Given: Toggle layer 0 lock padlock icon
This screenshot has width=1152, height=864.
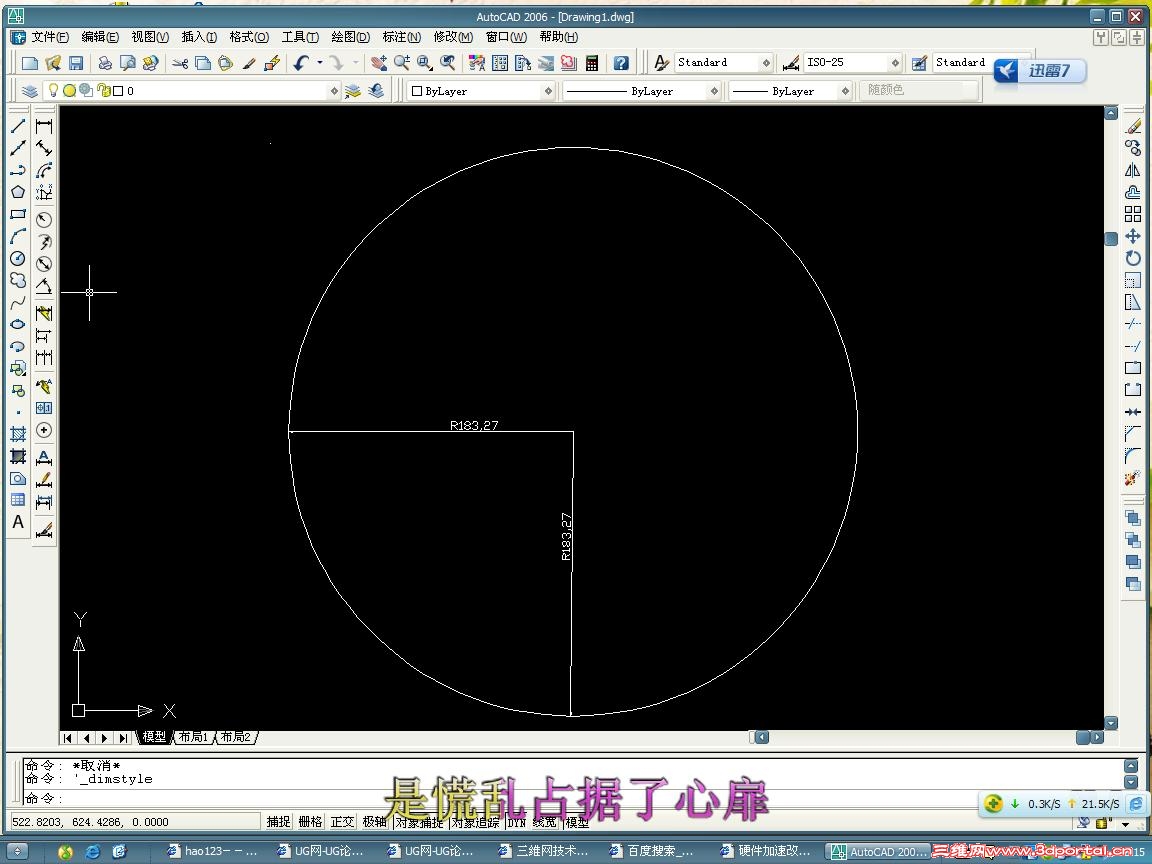Looking at the screenshot, I should pyautogui.click(x=103, y=90).
